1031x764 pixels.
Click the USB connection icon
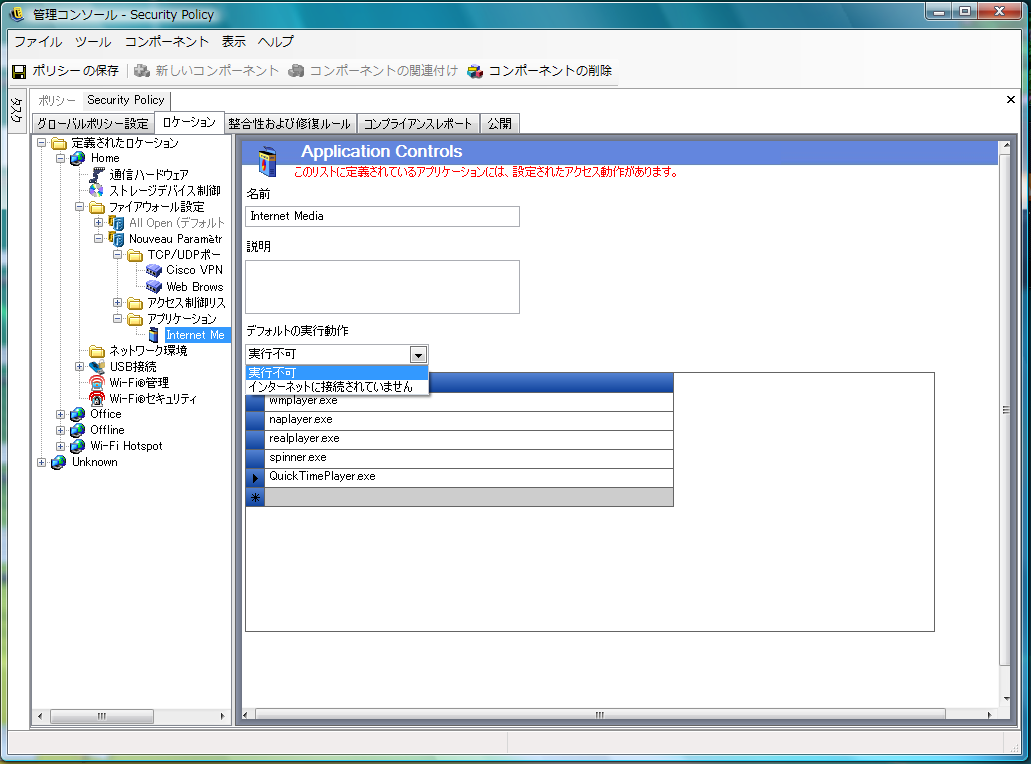[x=97, y=367]
